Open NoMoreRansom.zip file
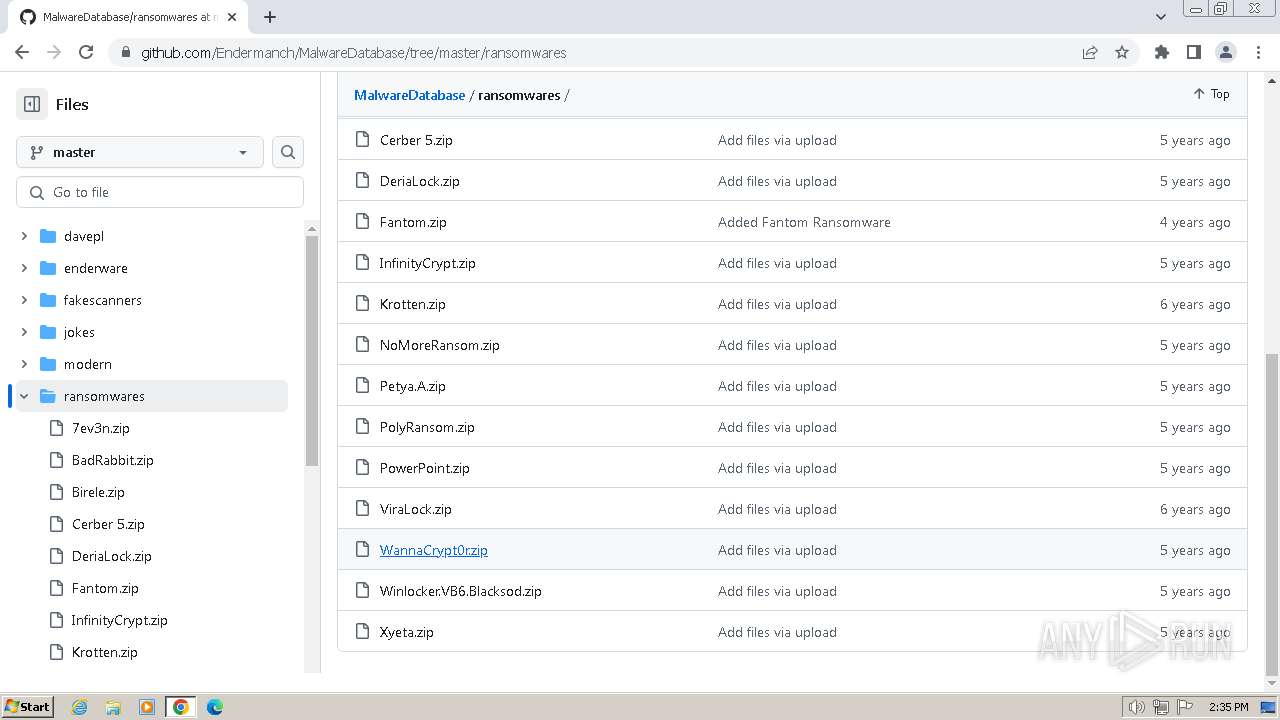This screenshot has width=1280, height=720. (439, 345)
